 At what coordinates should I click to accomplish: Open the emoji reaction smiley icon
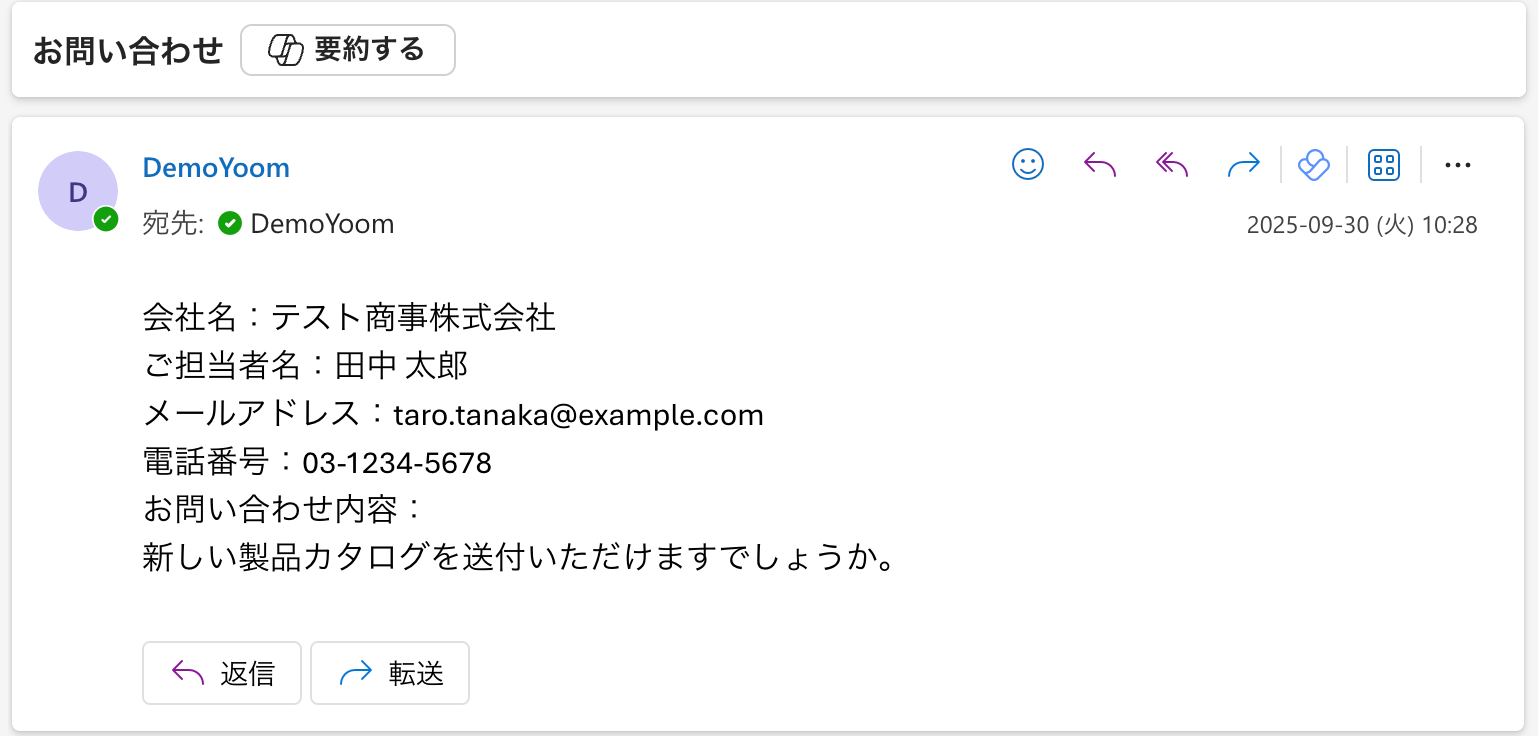(x=1028, y=165)
